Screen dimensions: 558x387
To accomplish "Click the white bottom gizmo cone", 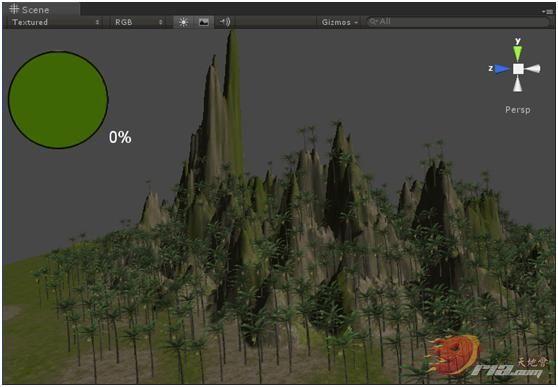I will 518,84.
